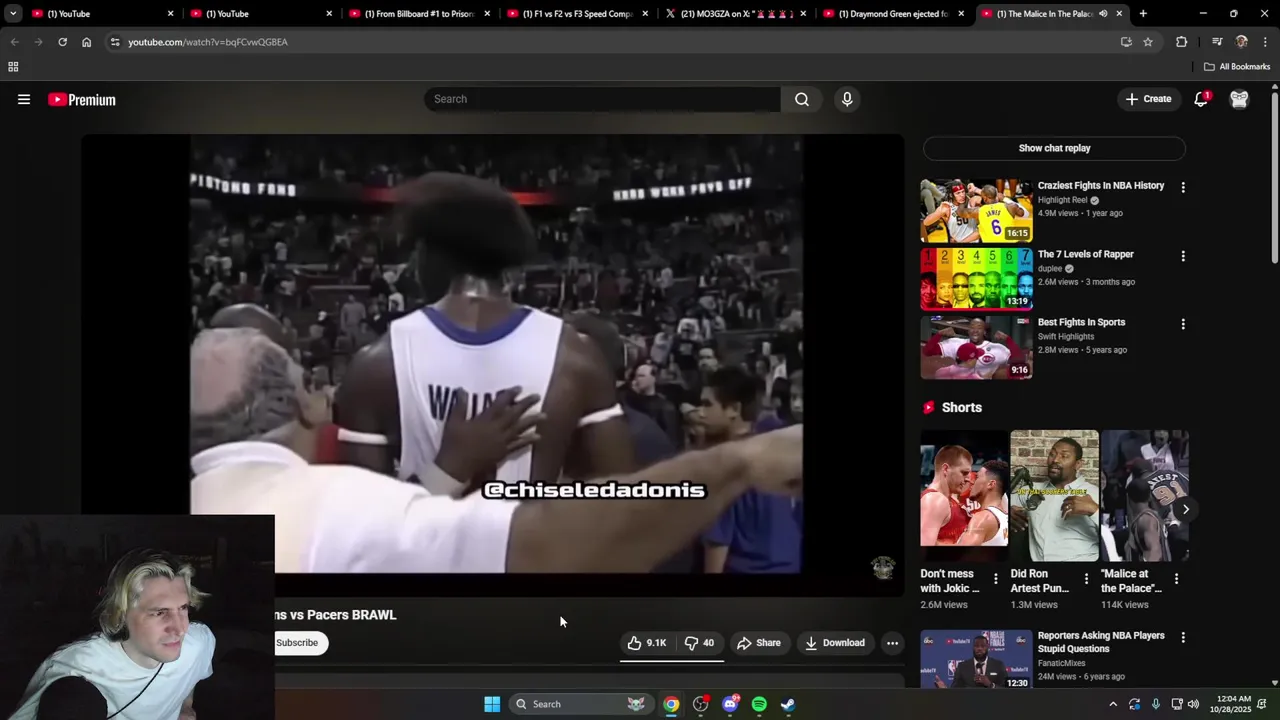Toggle the system tray microphone icon
Viewport: 1280px width, 720px height.
[1156, 704]
